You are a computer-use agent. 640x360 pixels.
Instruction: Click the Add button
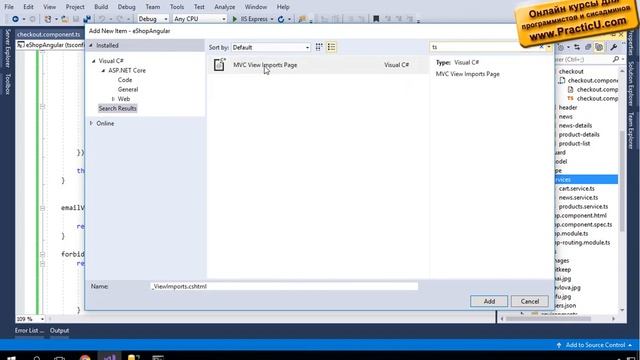[489, 301]
